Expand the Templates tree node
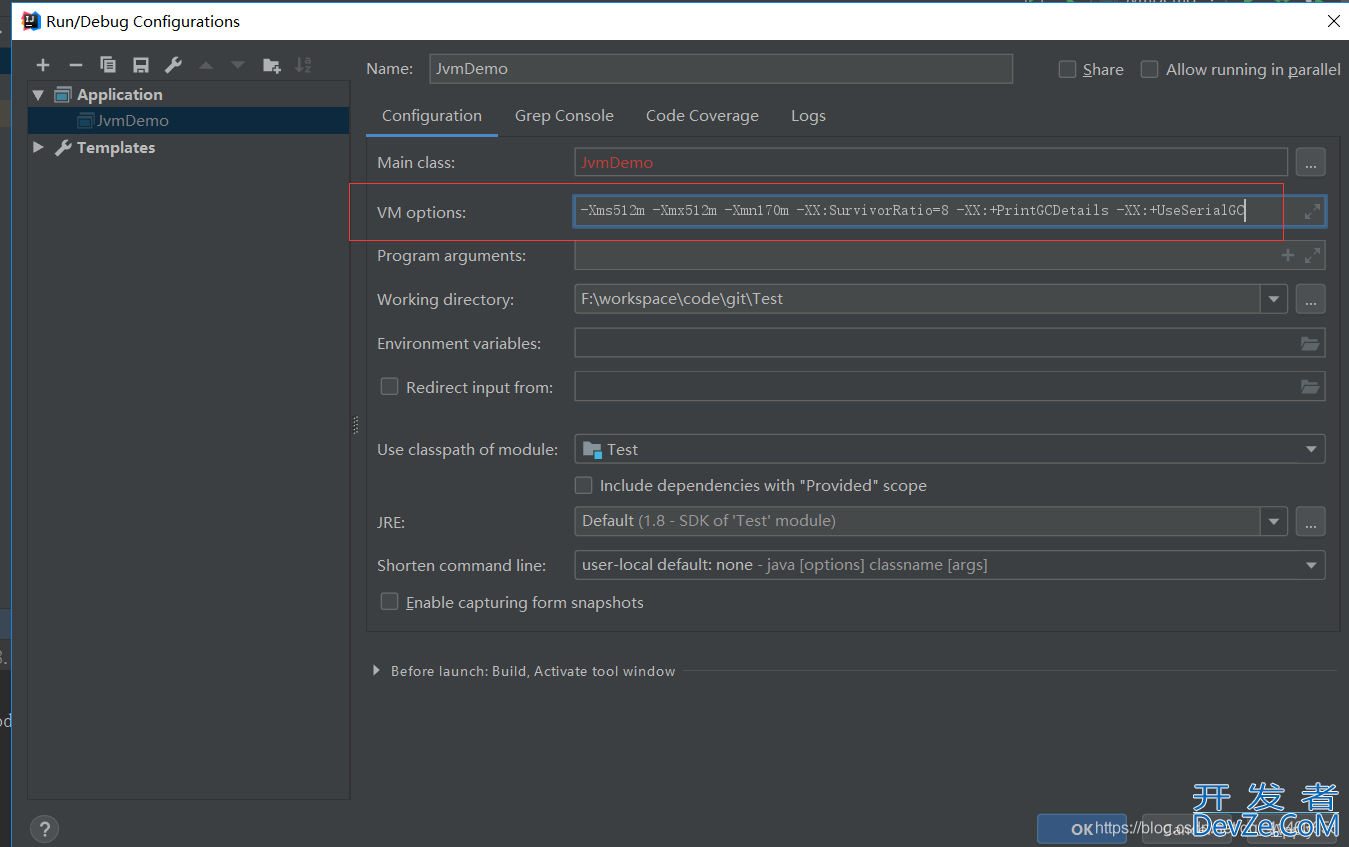1349x847 pixels. click(38, 147)
